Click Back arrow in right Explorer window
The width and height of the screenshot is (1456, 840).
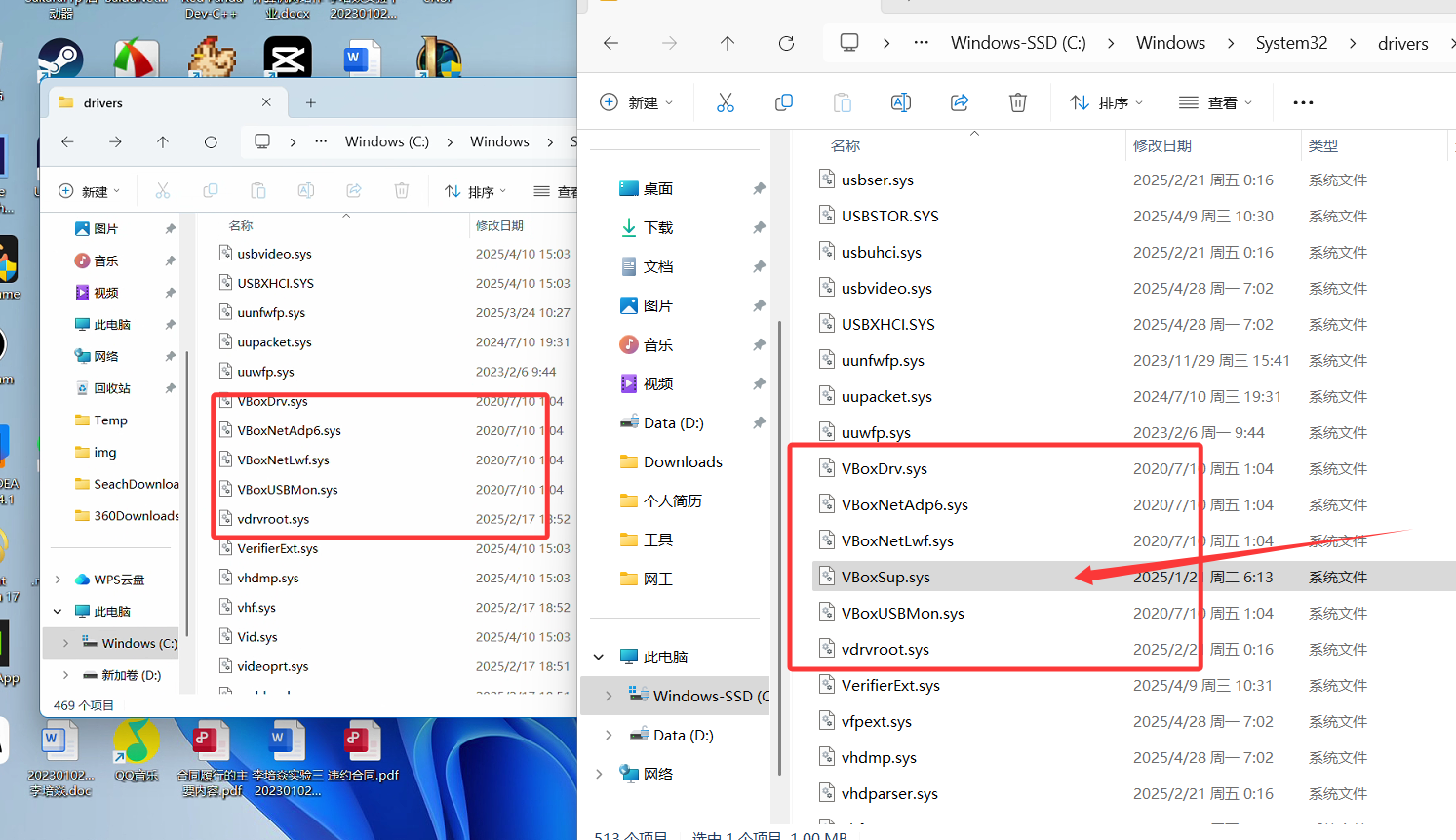pos(611,43)
